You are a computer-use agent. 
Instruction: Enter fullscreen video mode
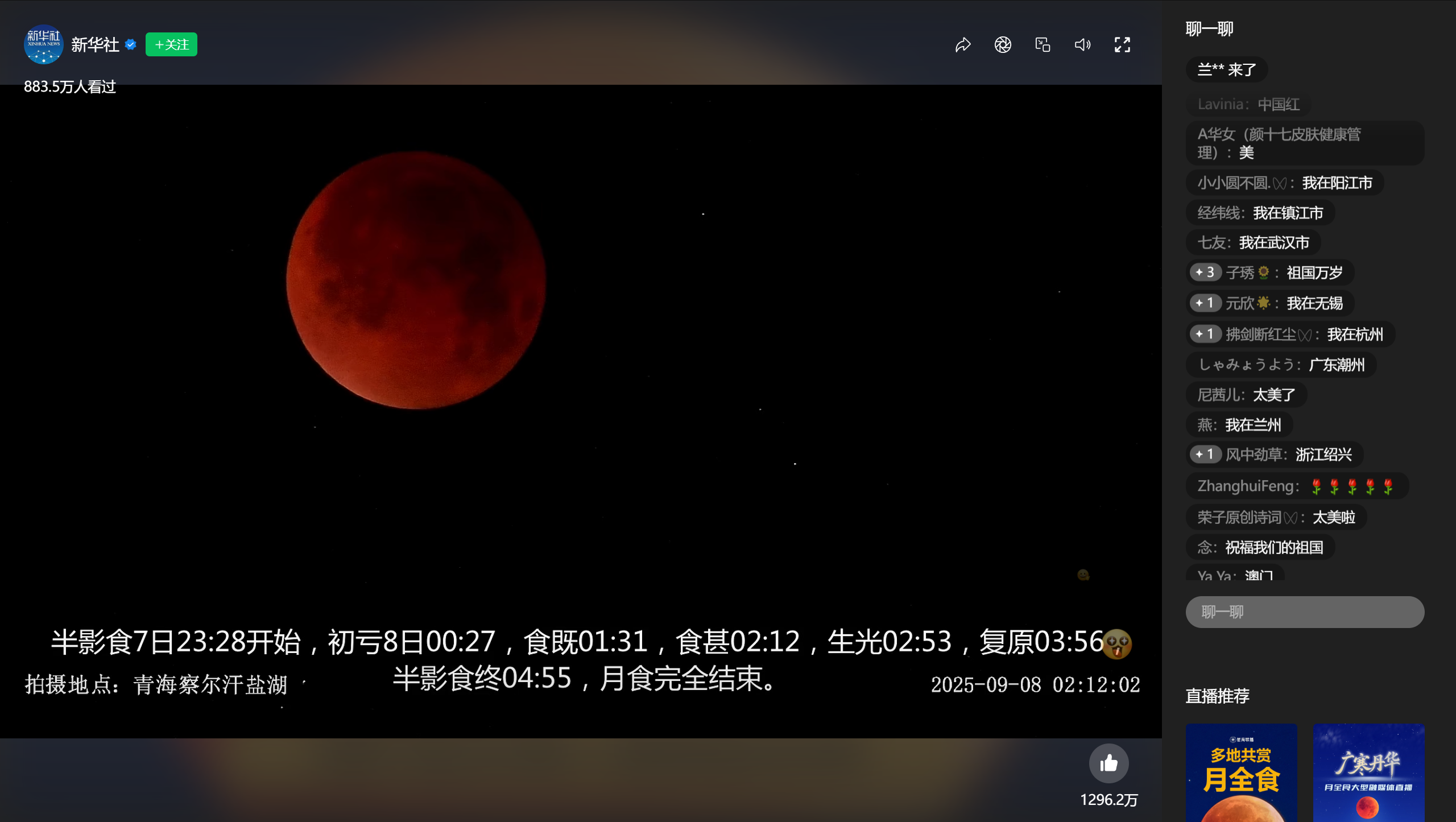point(1122,44)
